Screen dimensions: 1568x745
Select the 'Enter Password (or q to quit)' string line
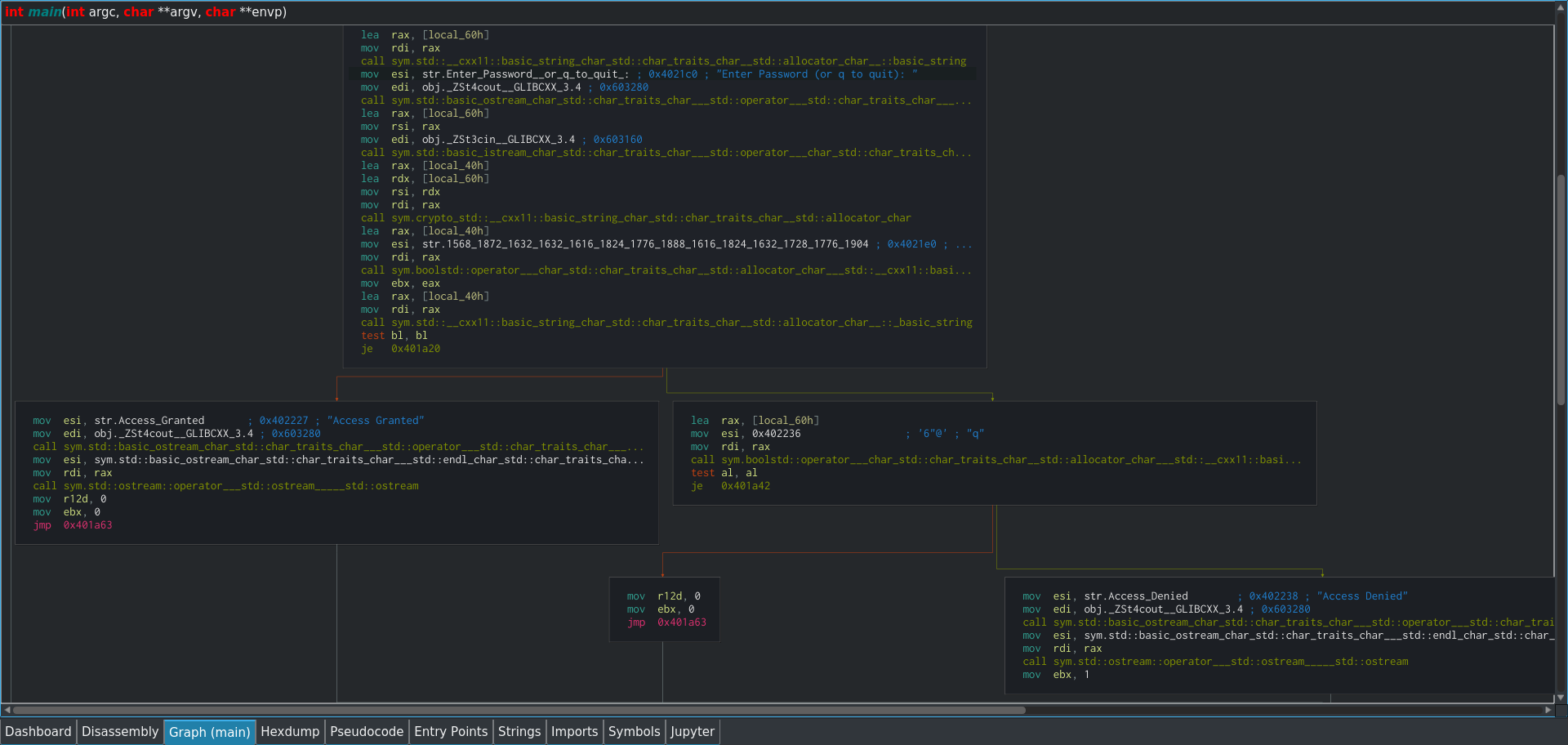coord(661,74)
